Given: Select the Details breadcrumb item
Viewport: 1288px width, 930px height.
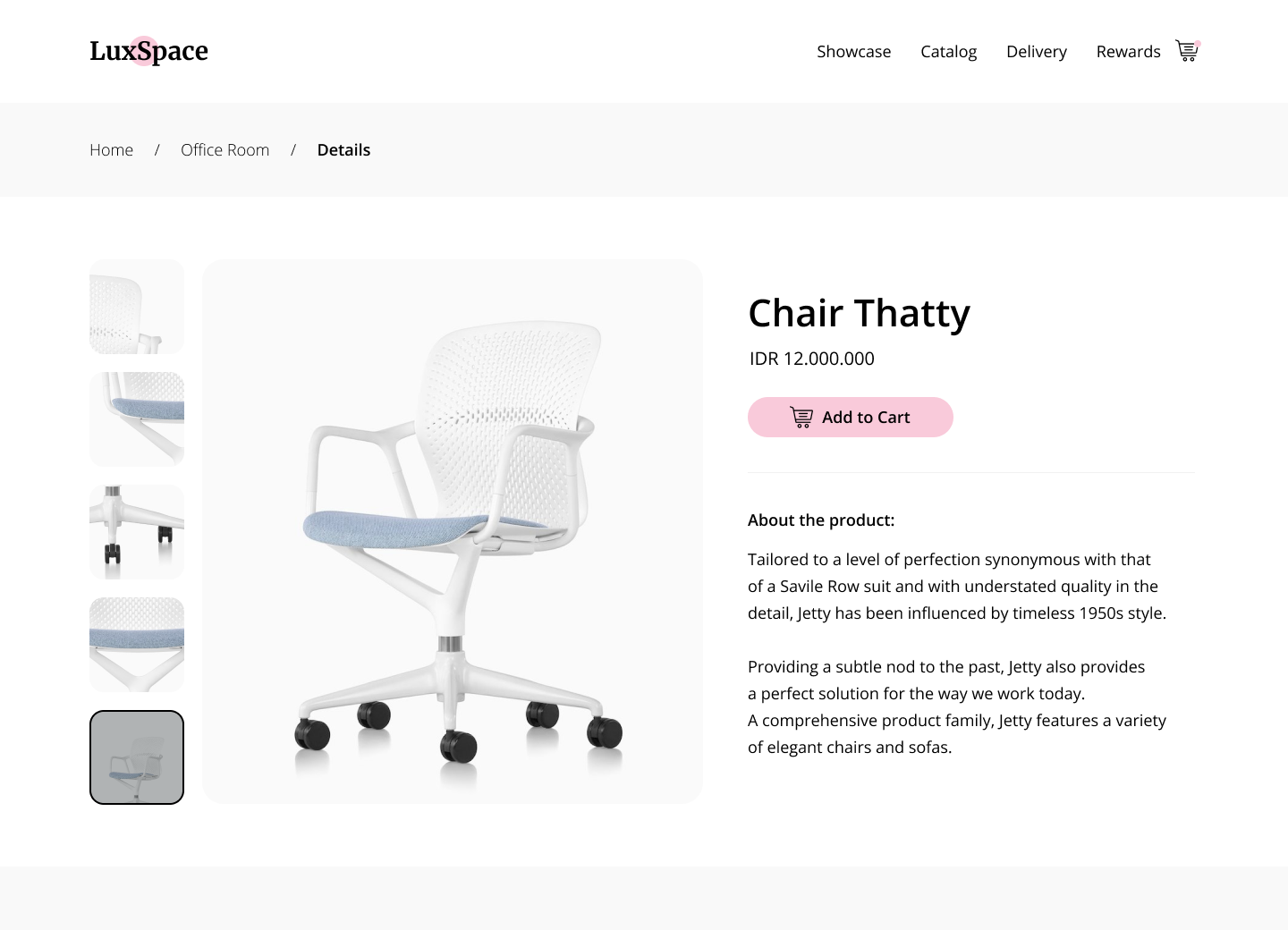Looking at the screenshot, I should (x=343, y=150).
